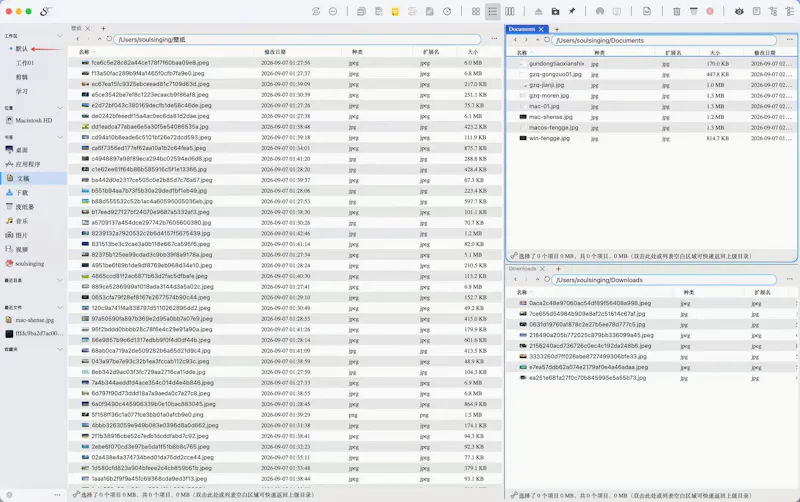Viewport: 800px width, 502px height.
Task: Go back in the 壁纸 pane
Action: tap(78, 39)
